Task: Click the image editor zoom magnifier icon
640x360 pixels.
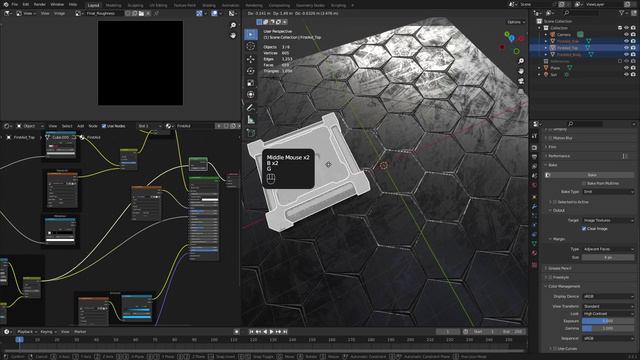Action: click(x=233, y=25)
